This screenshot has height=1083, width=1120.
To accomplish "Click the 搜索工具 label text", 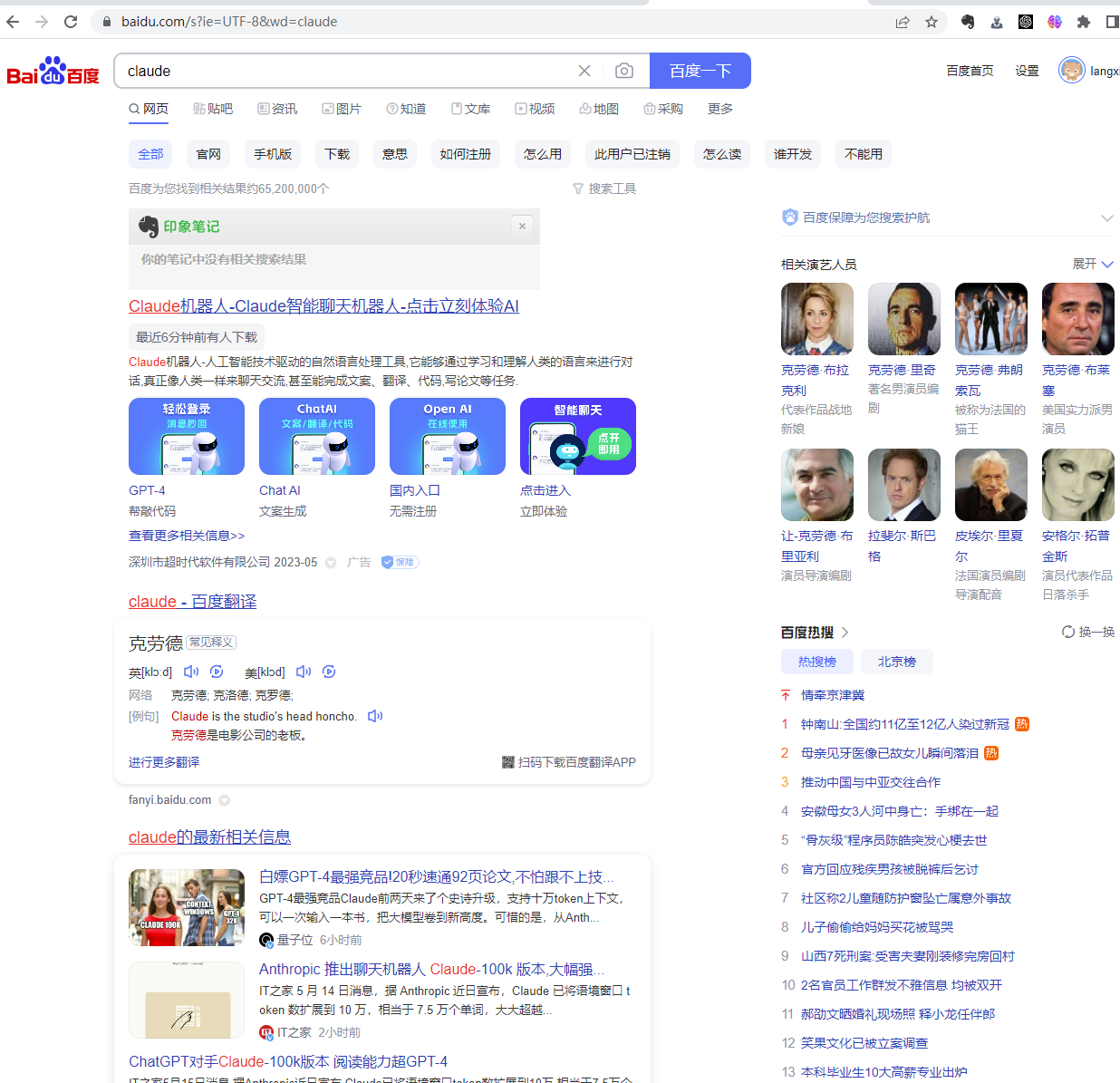I will 613,189.
